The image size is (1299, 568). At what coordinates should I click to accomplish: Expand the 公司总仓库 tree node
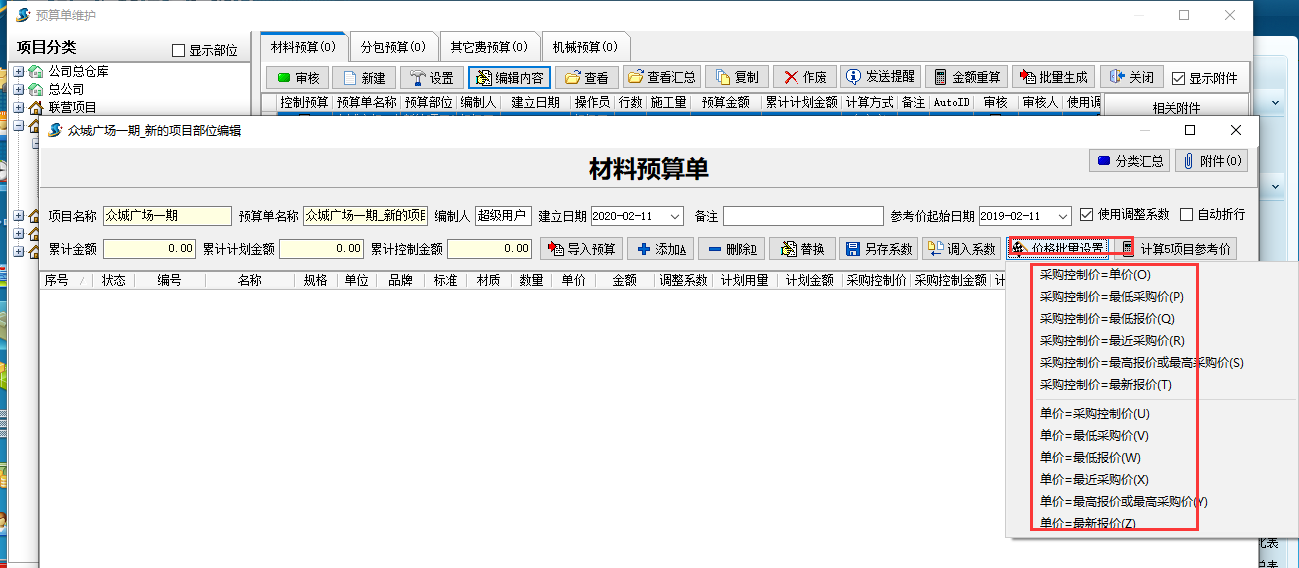click(x=18, y=71)
